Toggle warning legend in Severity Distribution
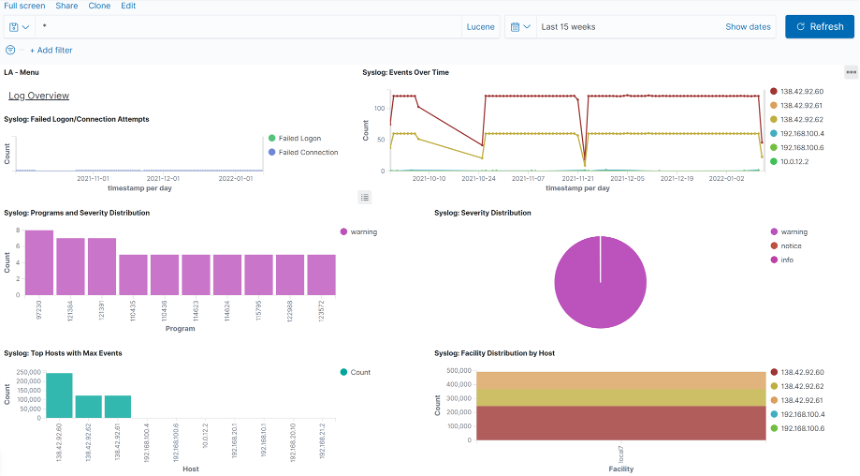Screen dimensions: 860x476 [x=789, y=232]
